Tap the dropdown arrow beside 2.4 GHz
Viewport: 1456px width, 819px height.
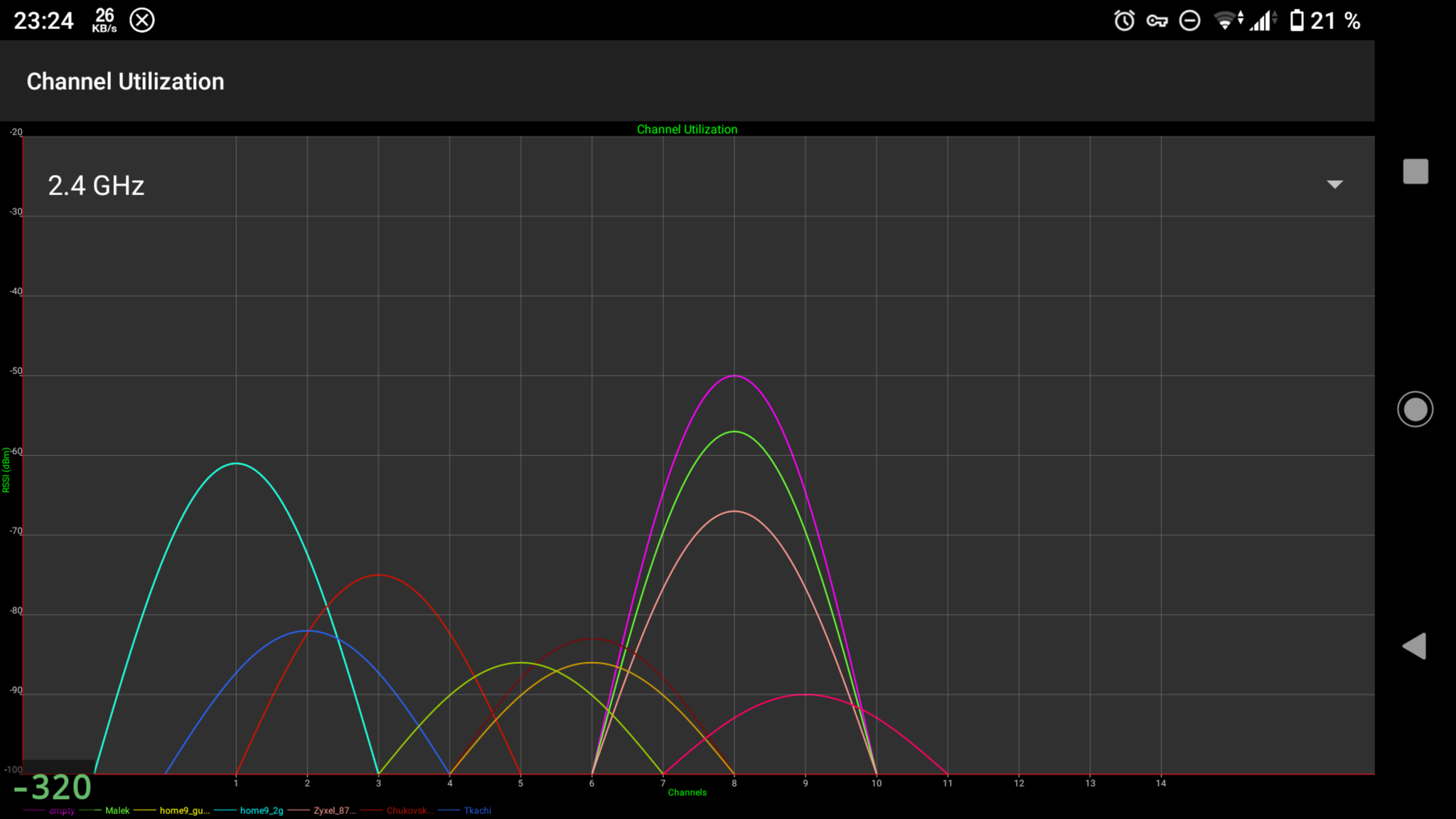1334,185
